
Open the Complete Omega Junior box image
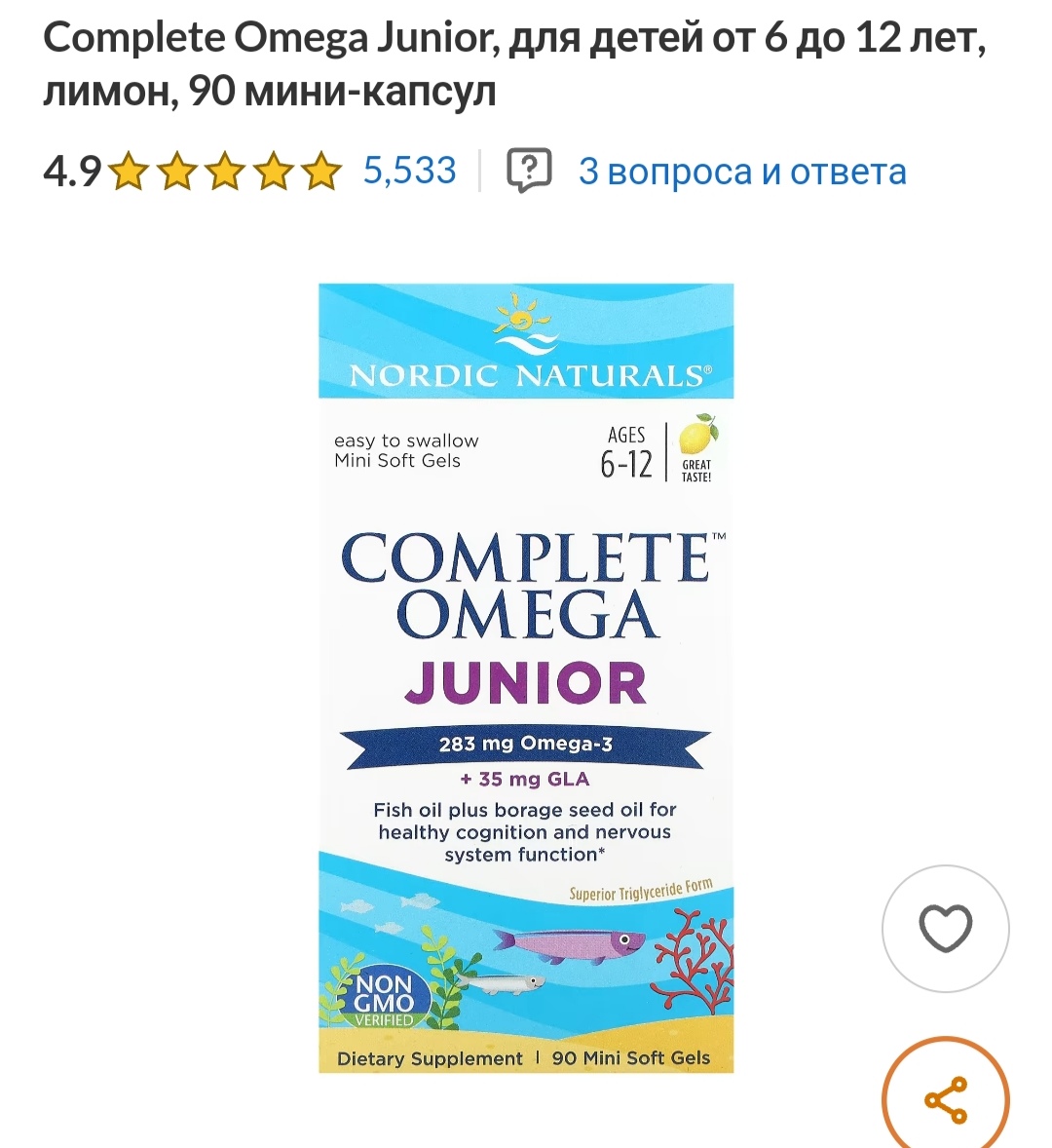tap(526, 678)
